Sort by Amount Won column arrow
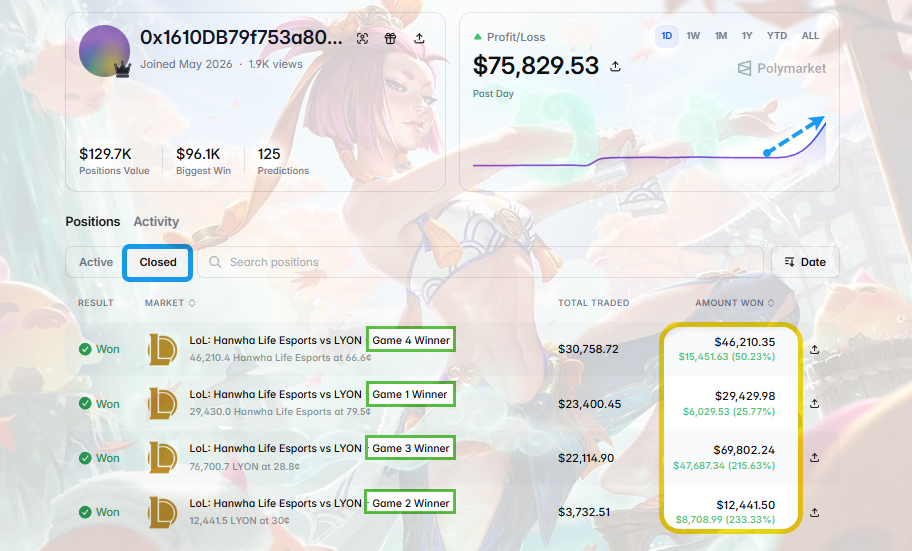The width and height of the screenshot is (912, 551). (x=771, y=303)
